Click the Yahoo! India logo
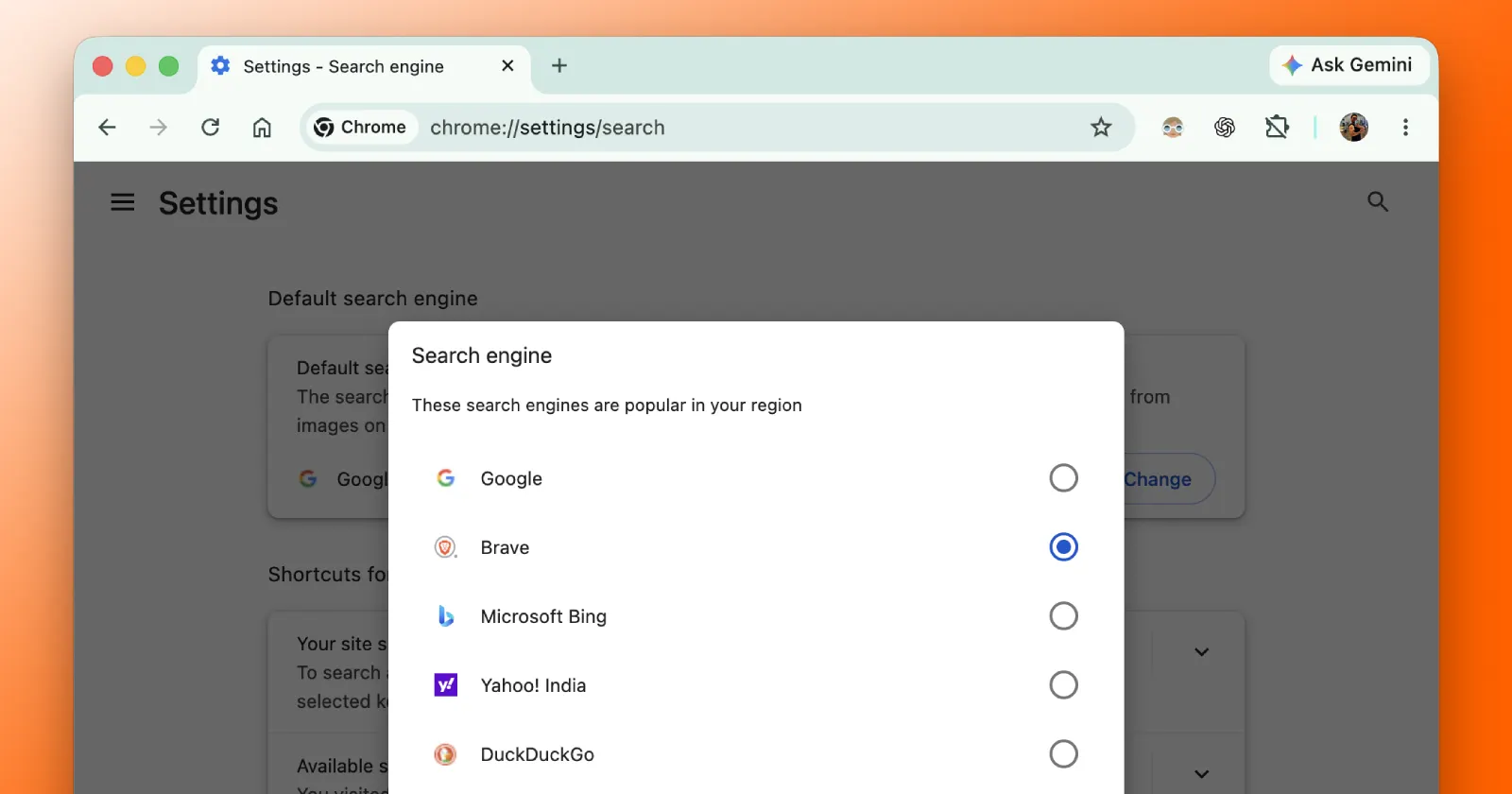The width and height of the screenshot is (1512, 794). pyautogui.click(x=446, y=685)
